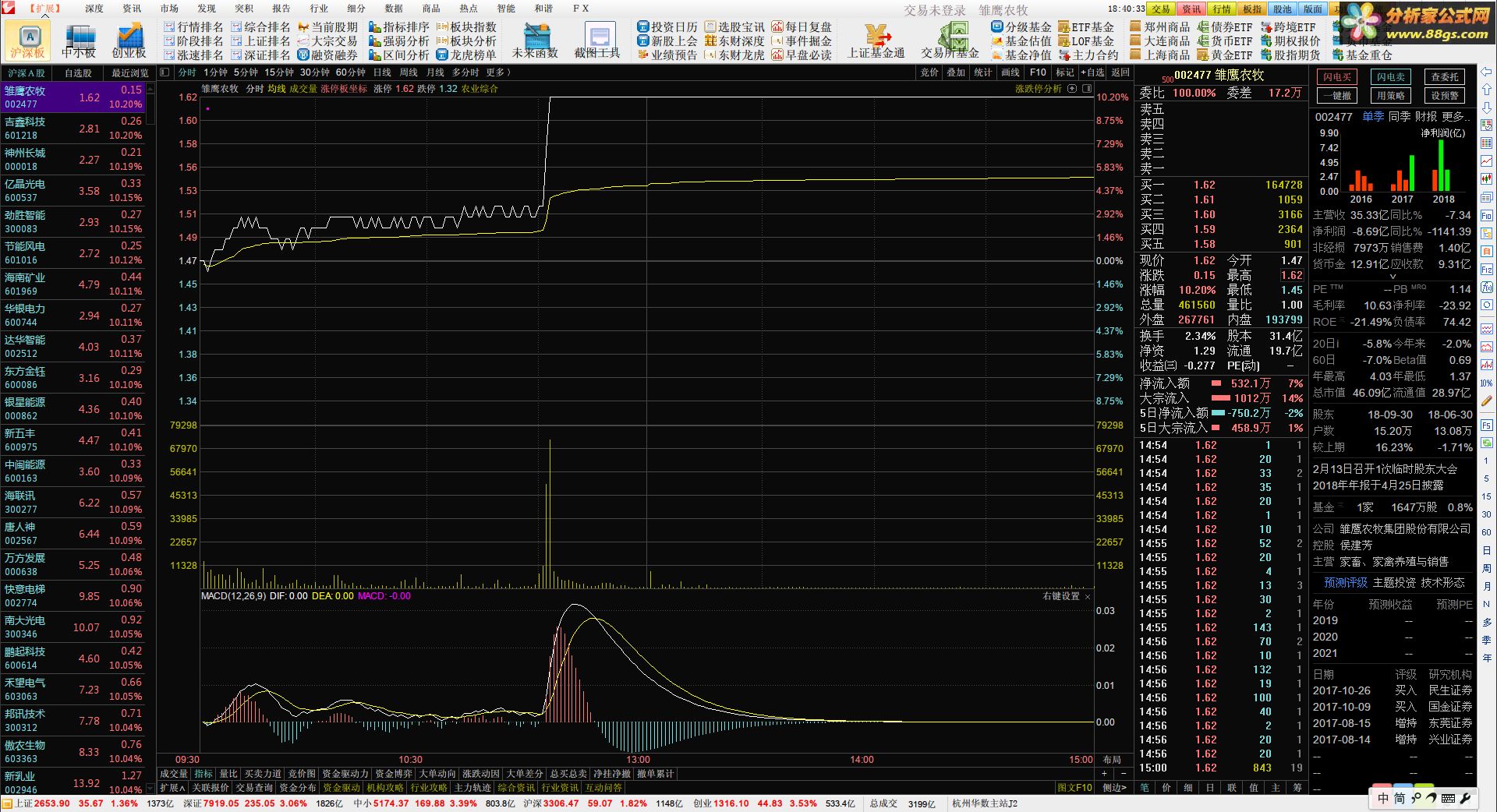Open 龙虎榜单 ranking list
Image resolution: width=1497 pixels, height=812 pixels.
point(466,55)
